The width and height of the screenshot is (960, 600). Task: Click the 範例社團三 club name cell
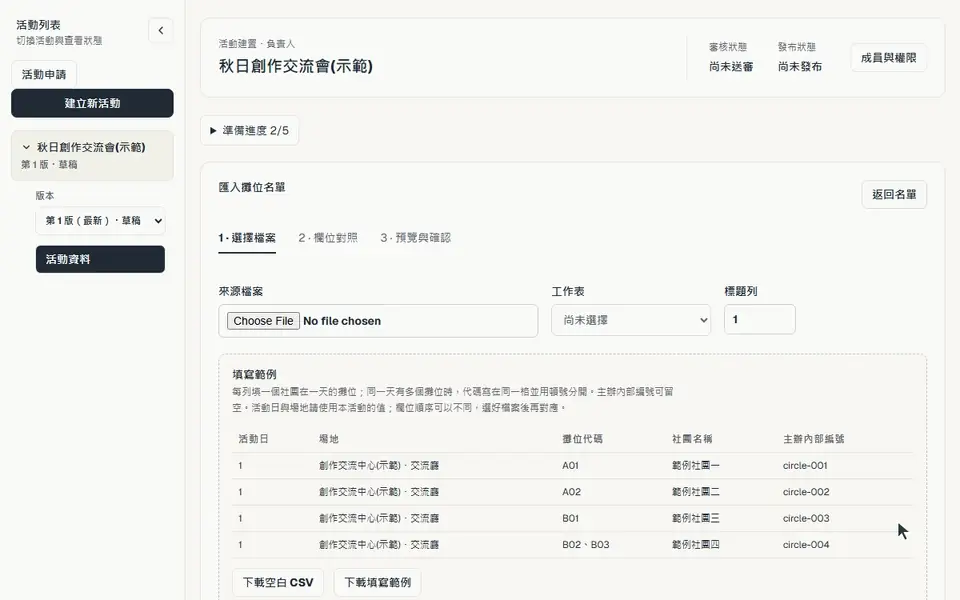click(696, 518)
